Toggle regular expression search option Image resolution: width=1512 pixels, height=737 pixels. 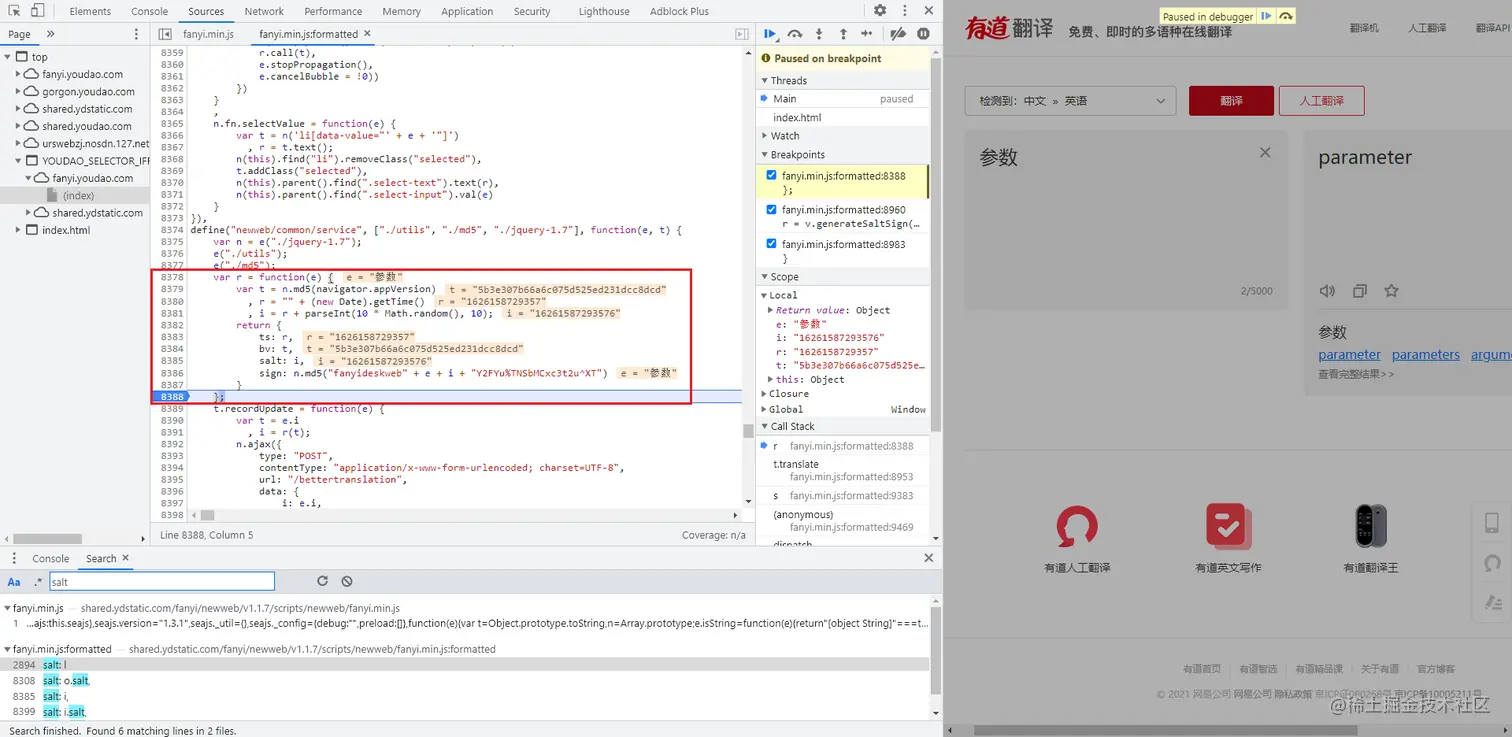pos(38,582)
